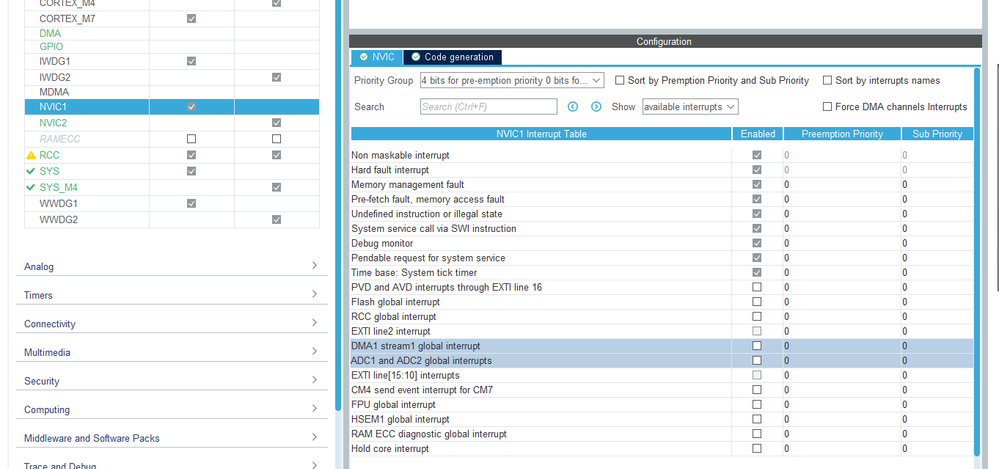This screenshot has height=469, width=999.
Task: Toggle RAMECC second core checkbox
Action: [x=277, y=139]
